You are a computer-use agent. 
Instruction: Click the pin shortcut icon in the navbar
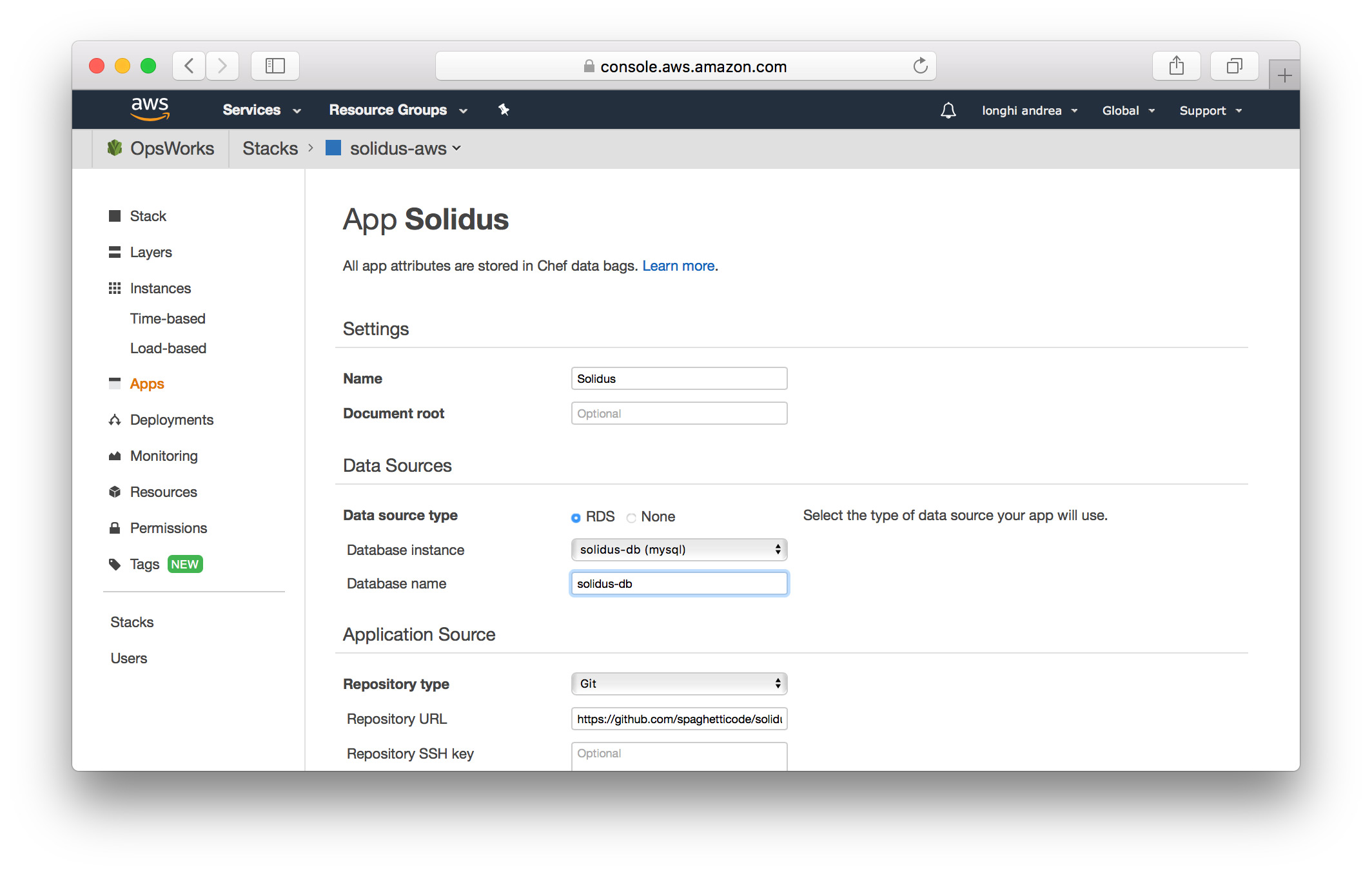(504, 110)
